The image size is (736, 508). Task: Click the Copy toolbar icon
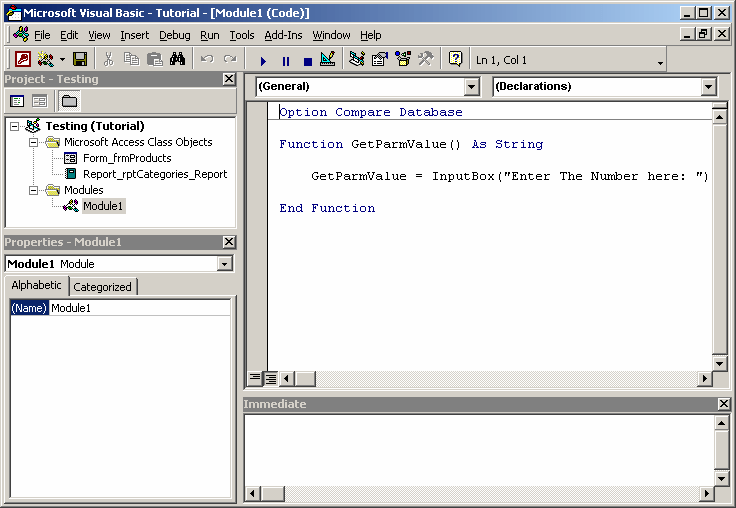131,60
